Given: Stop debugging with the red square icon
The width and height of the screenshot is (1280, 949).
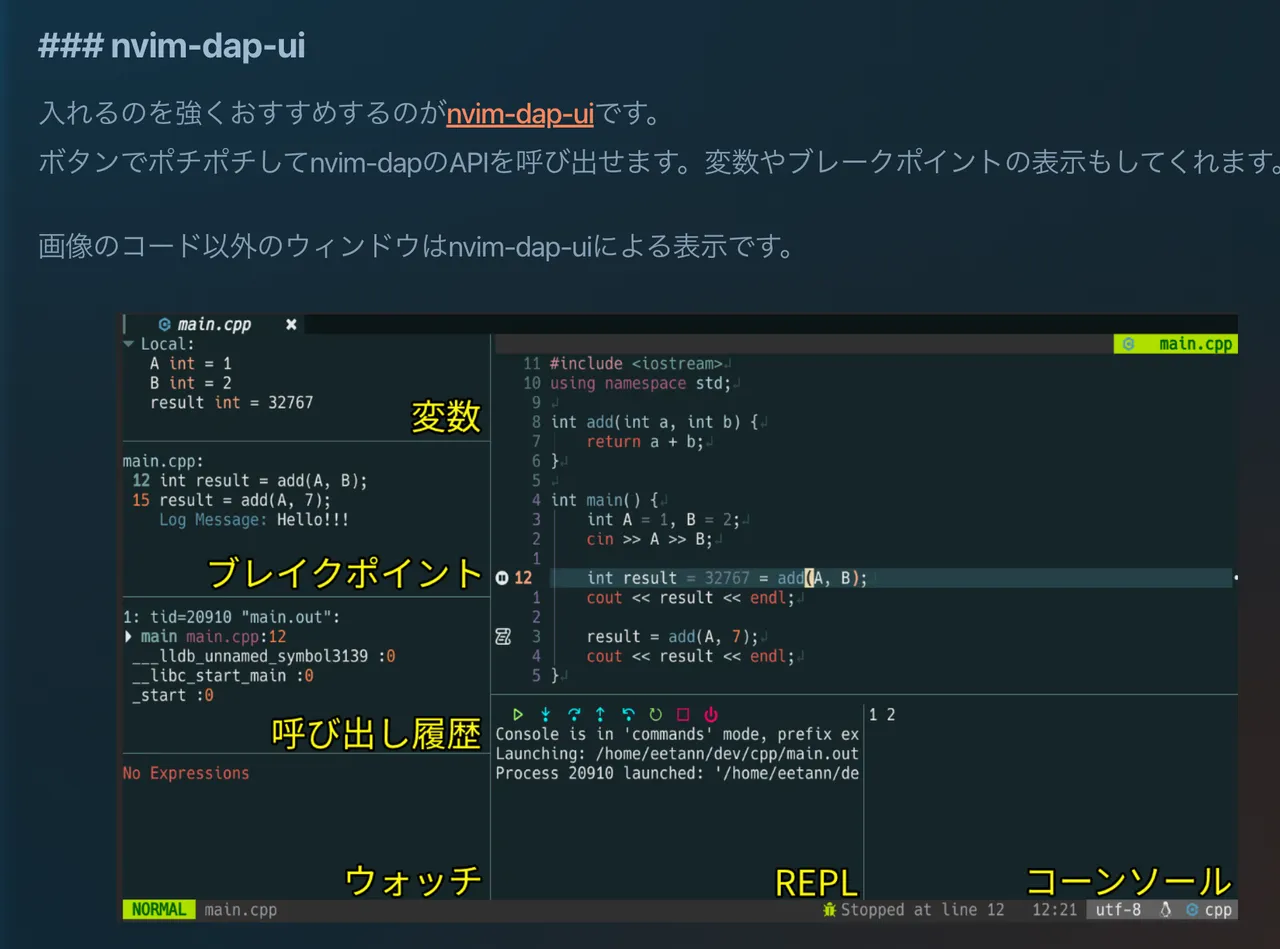Looking at the screenshot, I should click(683, 715).
